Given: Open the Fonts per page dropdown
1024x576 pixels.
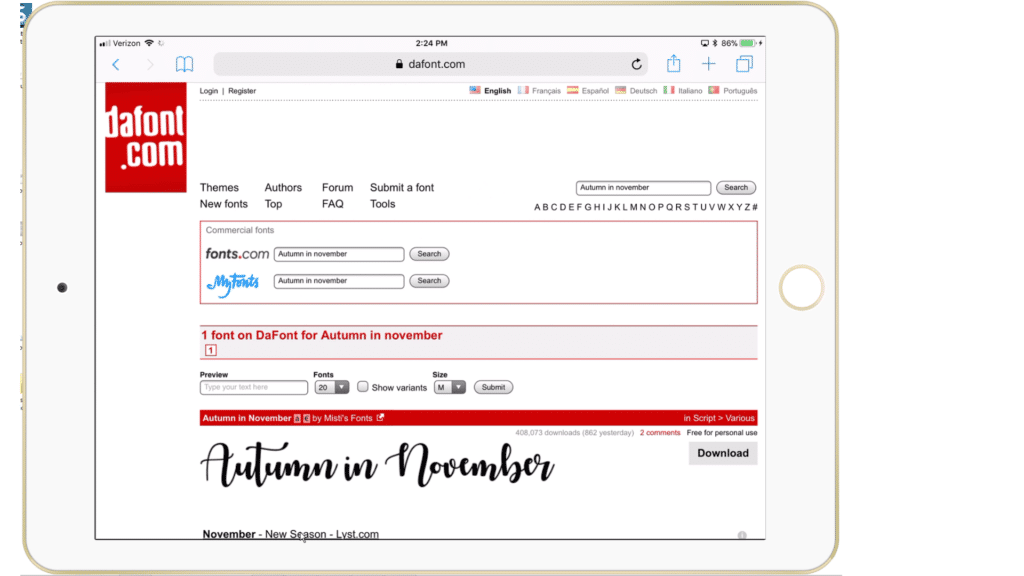Looking at the screenshot, I should [332, 387].
